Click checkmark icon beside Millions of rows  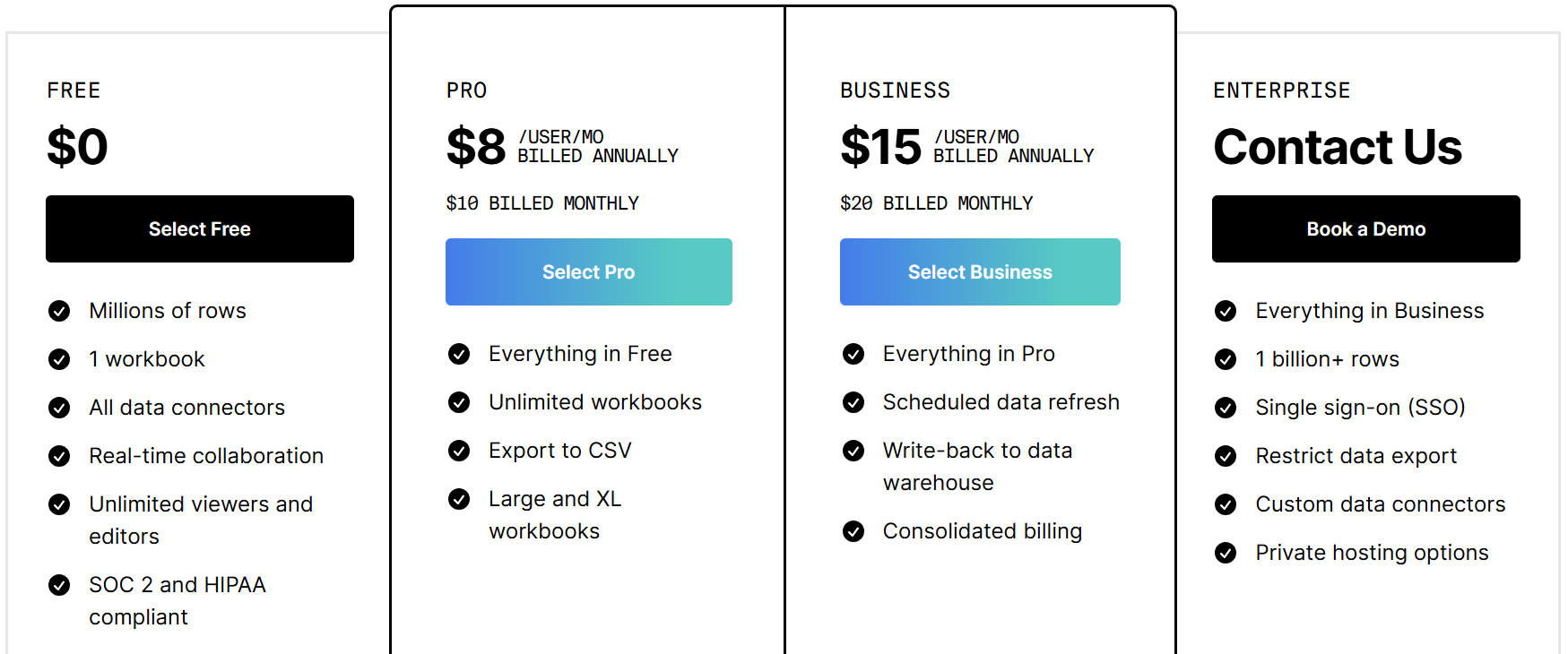pos(59,311)
